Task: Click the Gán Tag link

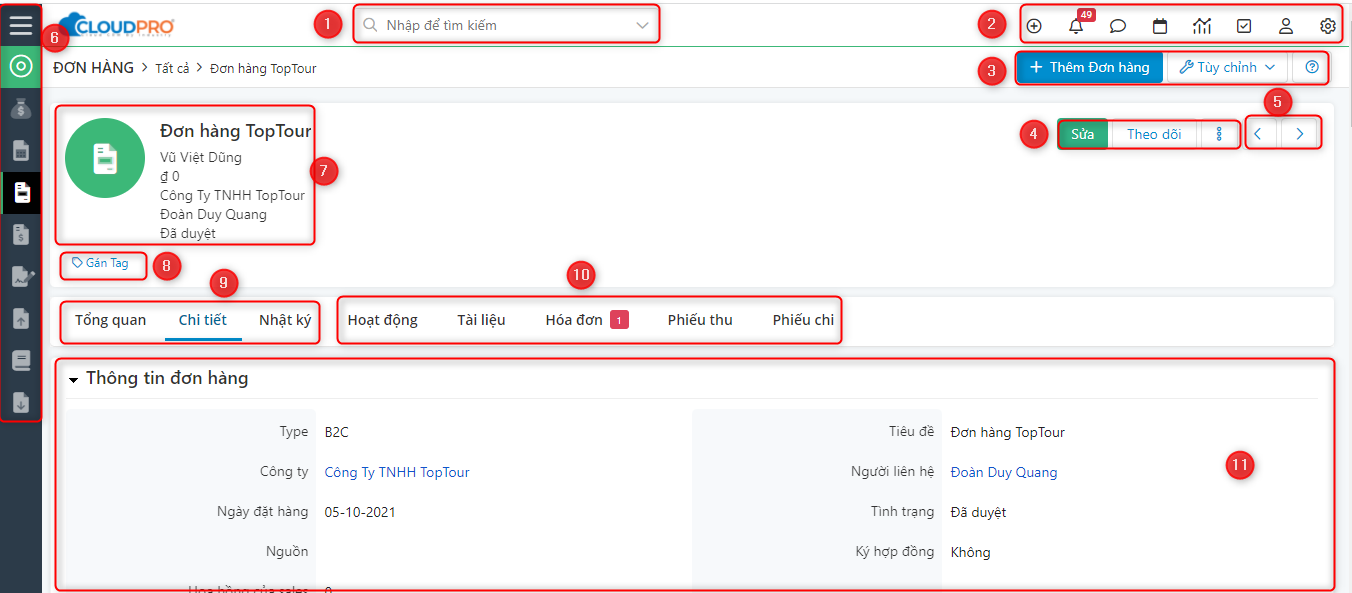Action: [x=101, y=264]
